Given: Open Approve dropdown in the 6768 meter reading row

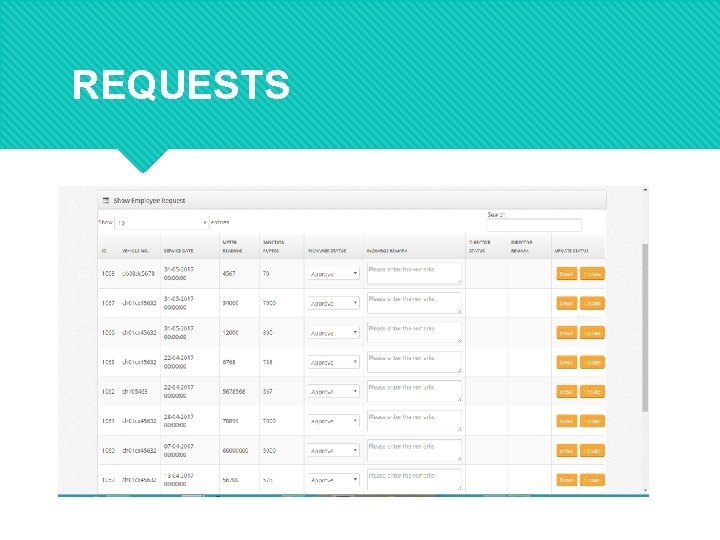Looking at the screenshot, I should point(333,362).
